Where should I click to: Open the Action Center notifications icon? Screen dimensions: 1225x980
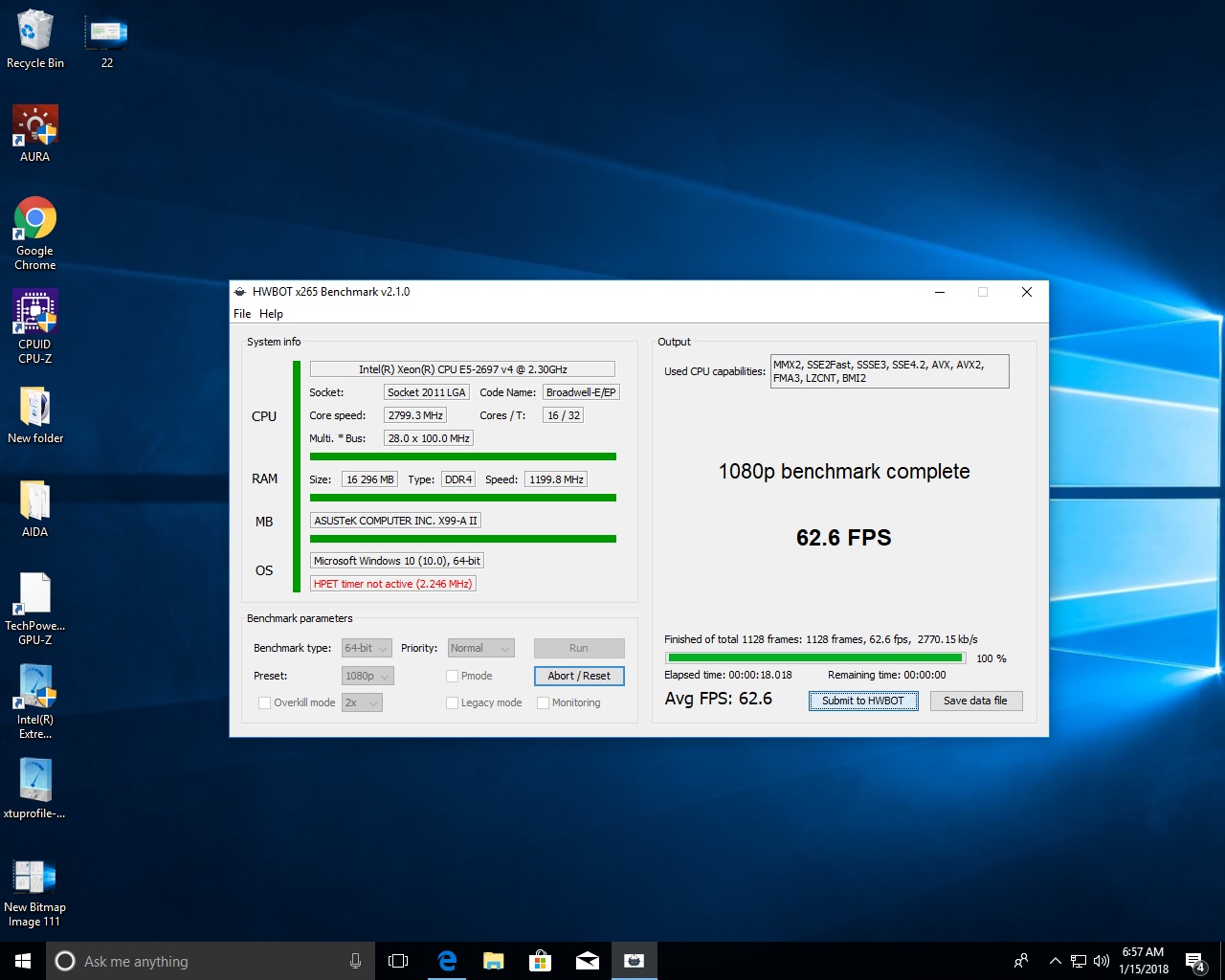point(1195,961)
